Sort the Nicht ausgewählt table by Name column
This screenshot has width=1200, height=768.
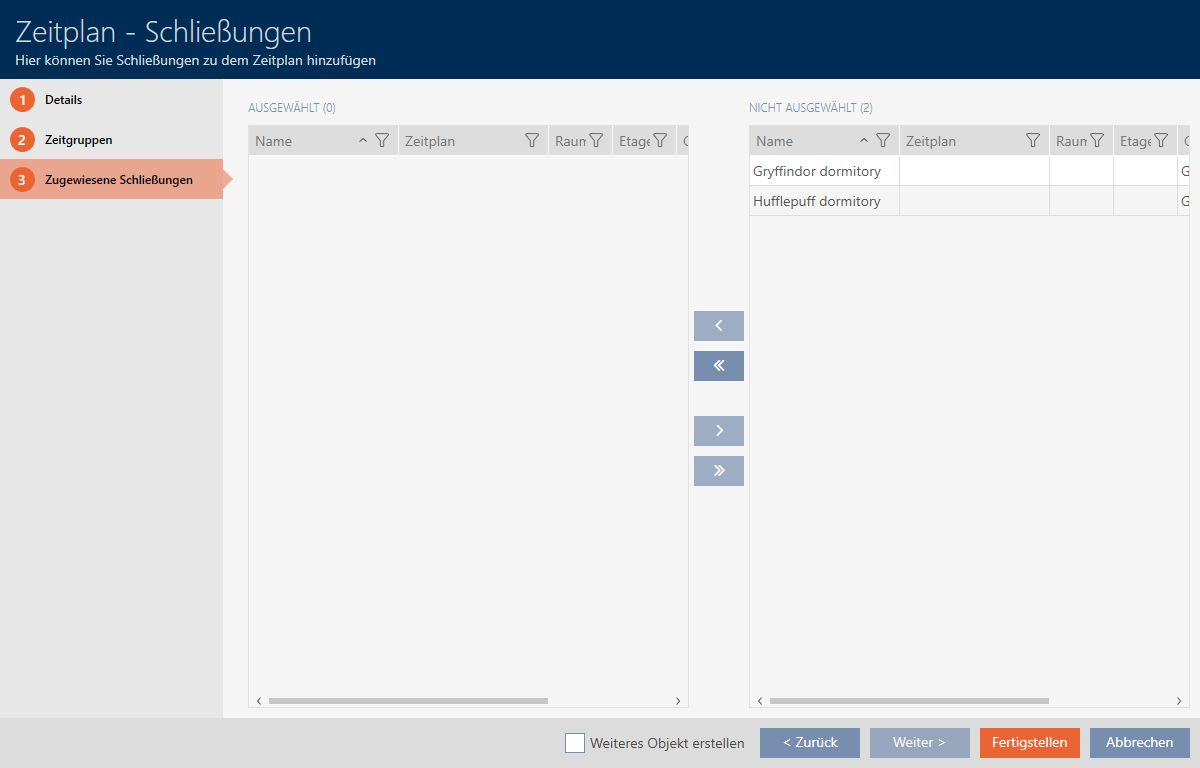(800, 141)
